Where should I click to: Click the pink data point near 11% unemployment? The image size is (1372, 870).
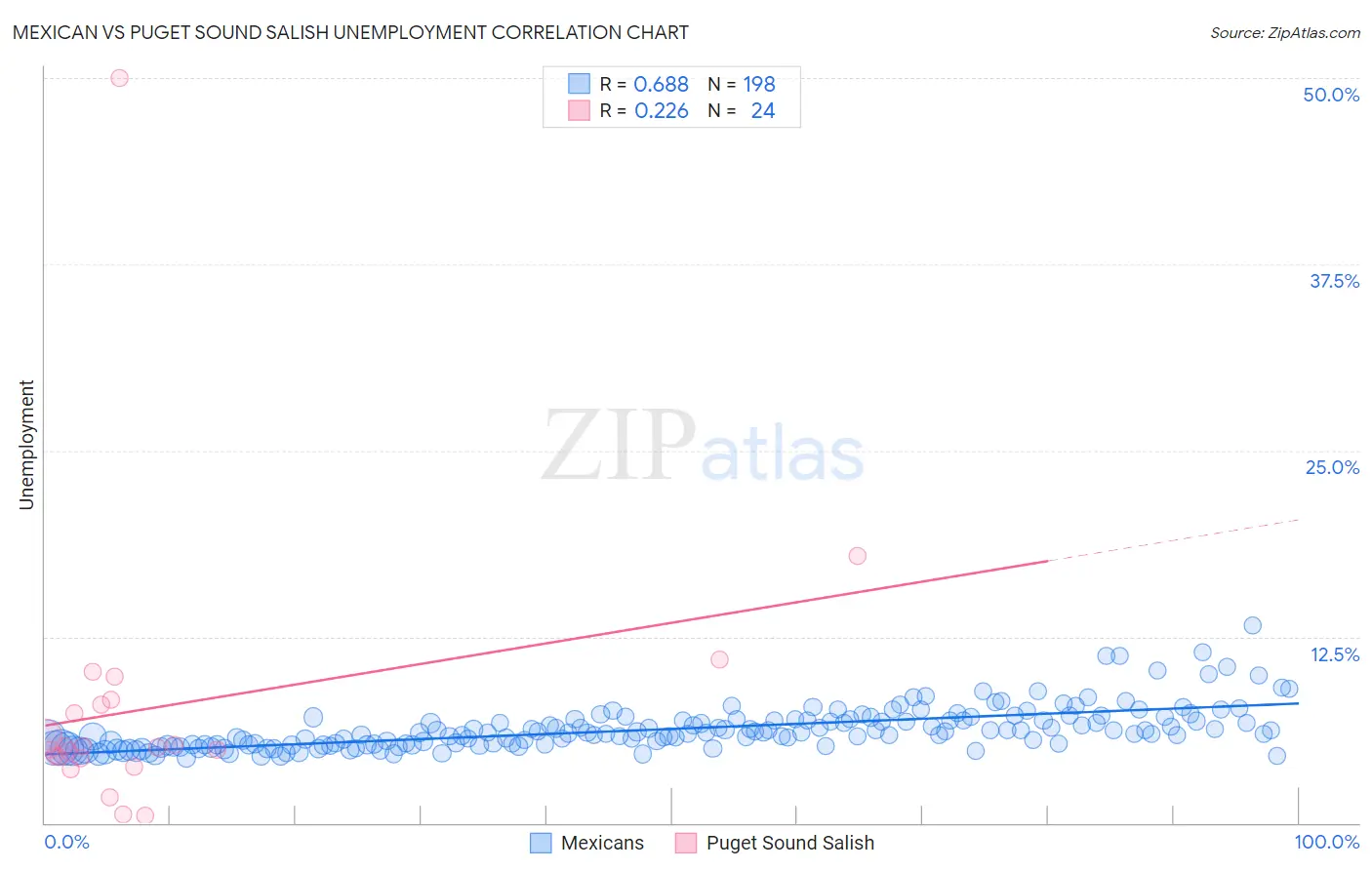[x=719, y=659]
